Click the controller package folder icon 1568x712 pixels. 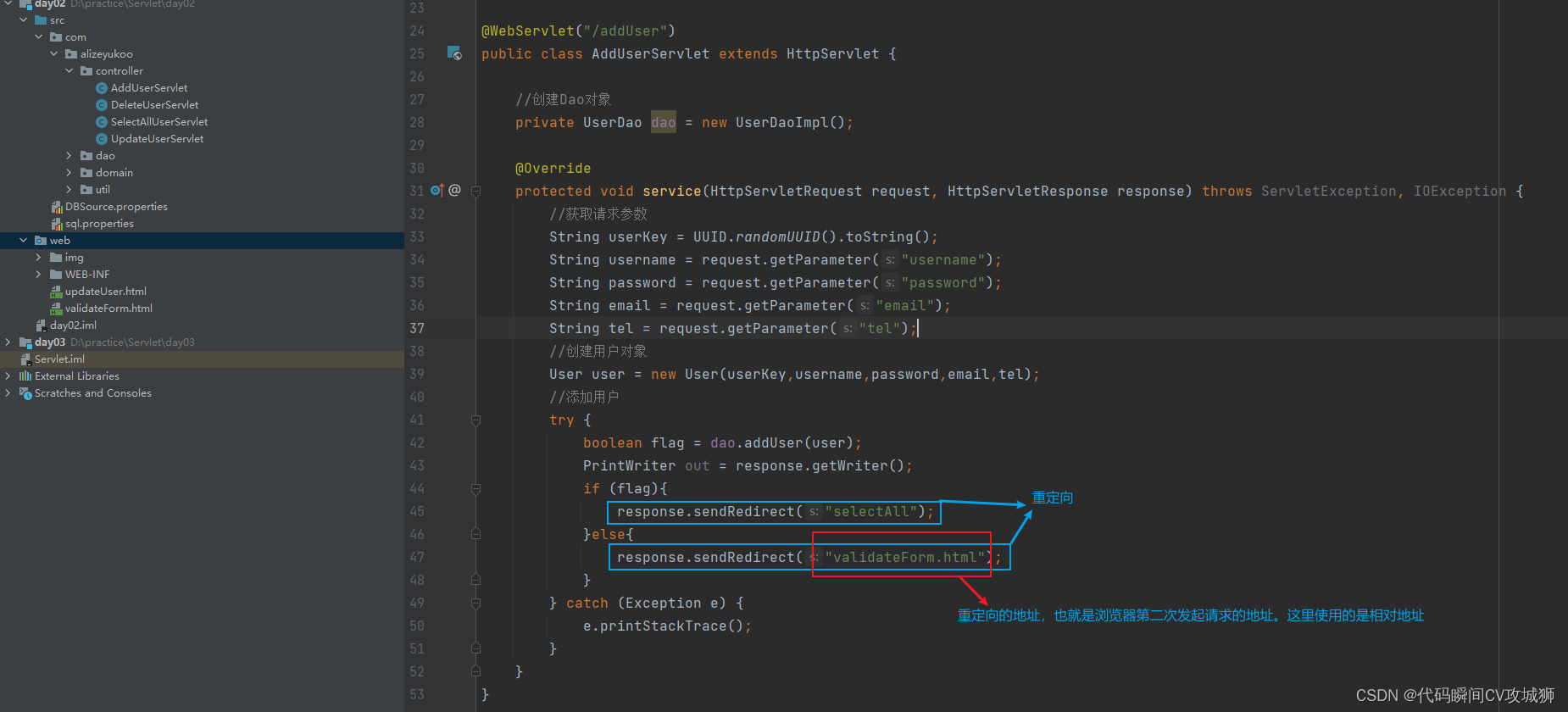[86, 71]
